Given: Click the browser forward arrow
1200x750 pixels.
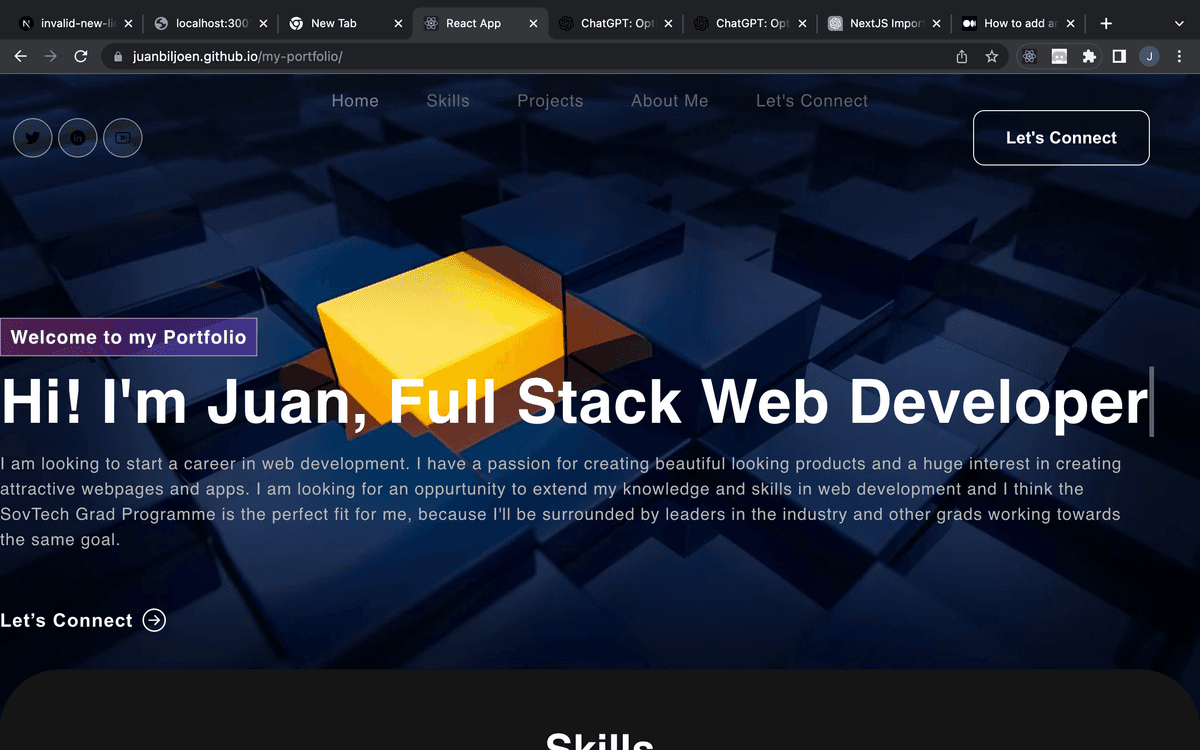Looking at the screenshot, I should 51,57.
